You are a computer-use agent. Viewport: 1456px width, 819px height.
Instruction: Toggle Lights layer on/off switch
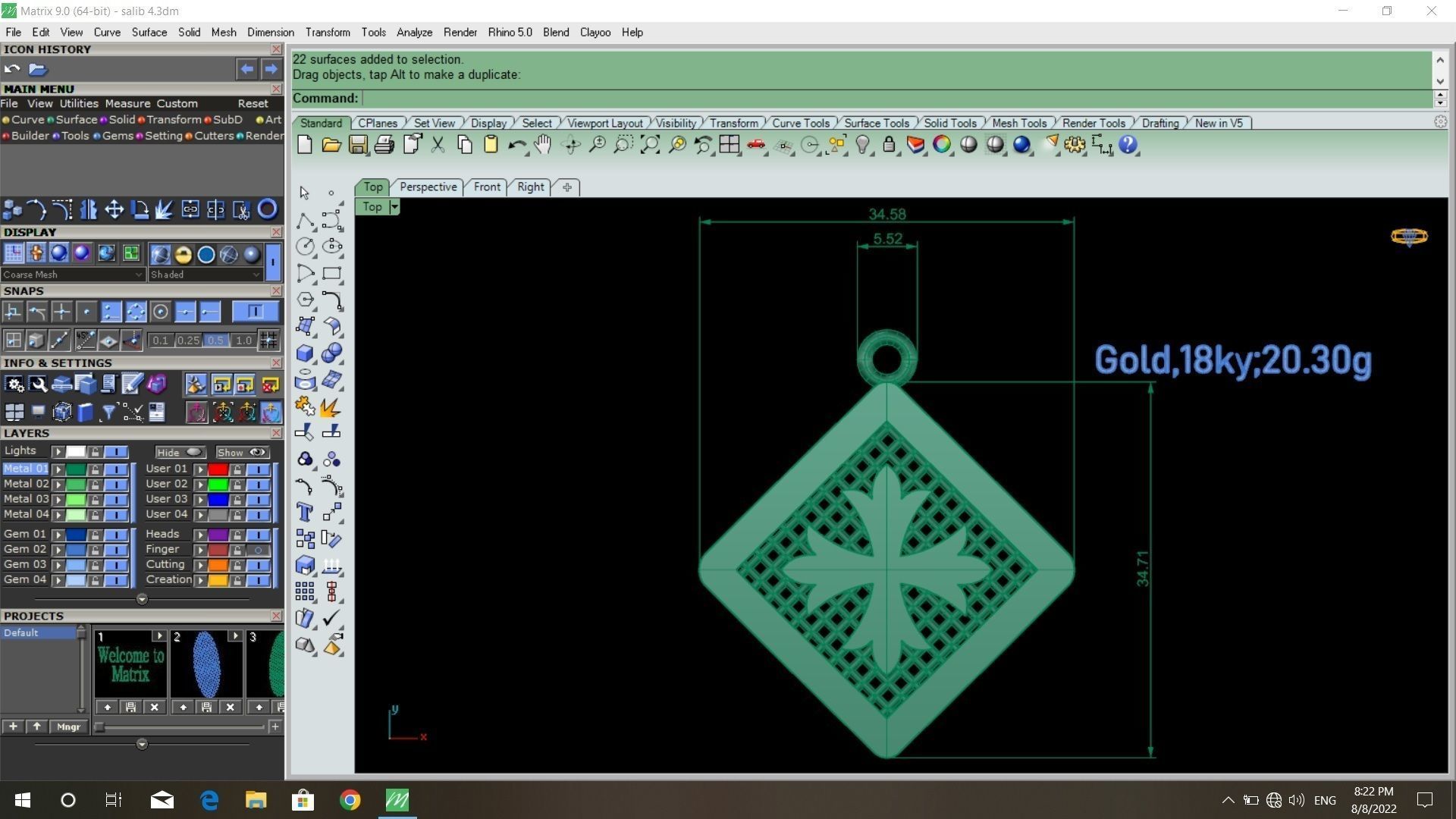(116, 451)
